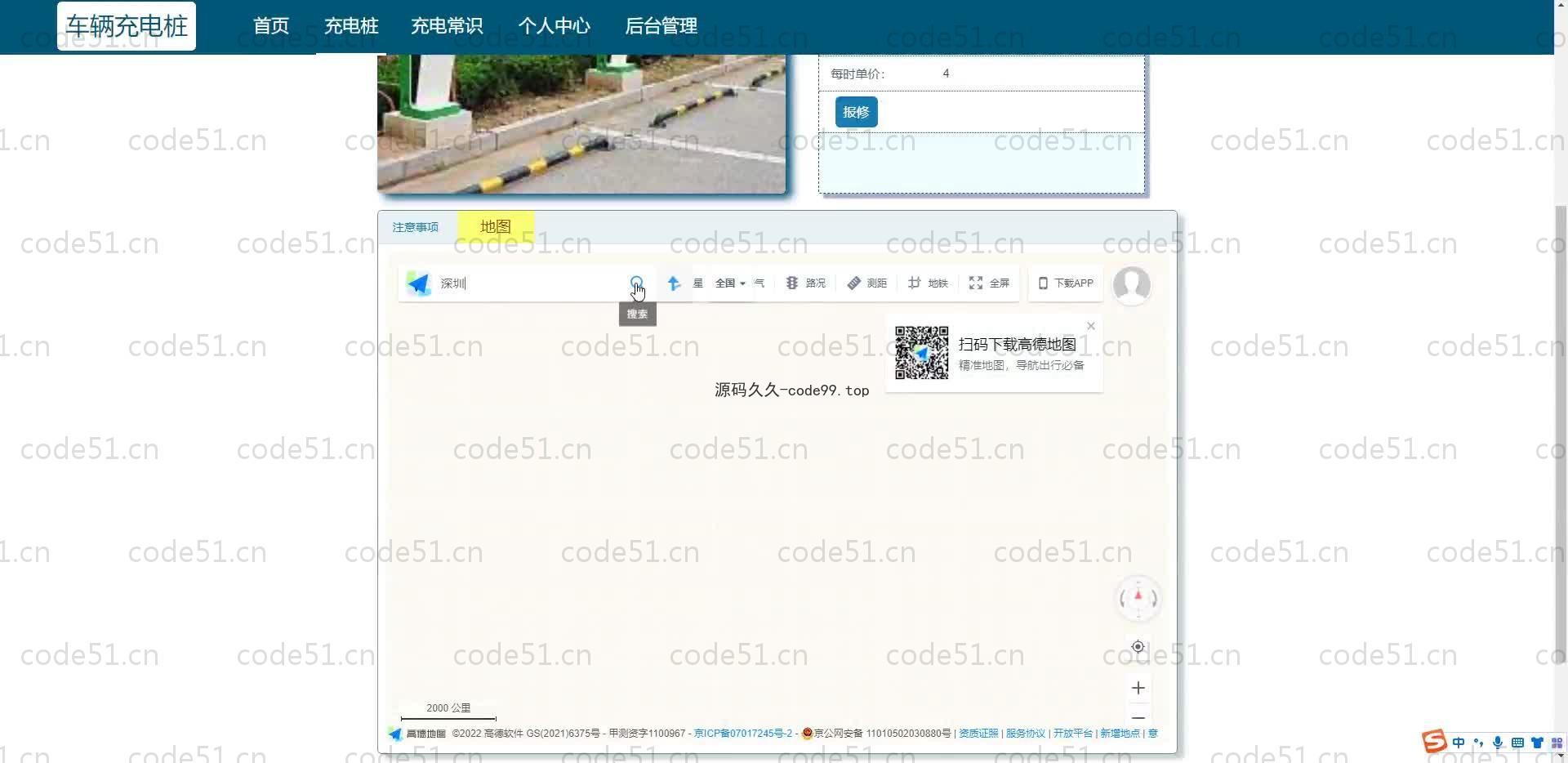1568x763 pixels.
Task: Click the IME microphone voice input icon
Action: point(1498,743)
